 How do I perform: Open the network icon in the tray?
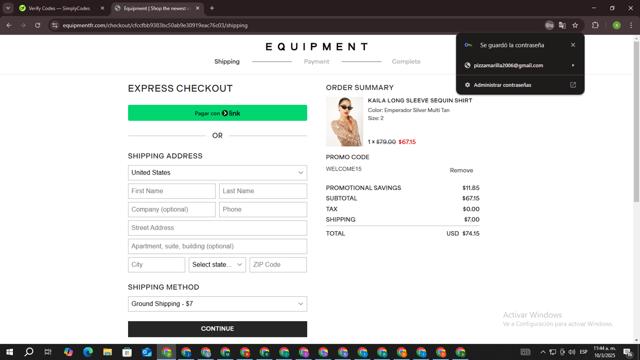(x=553, y=352)
